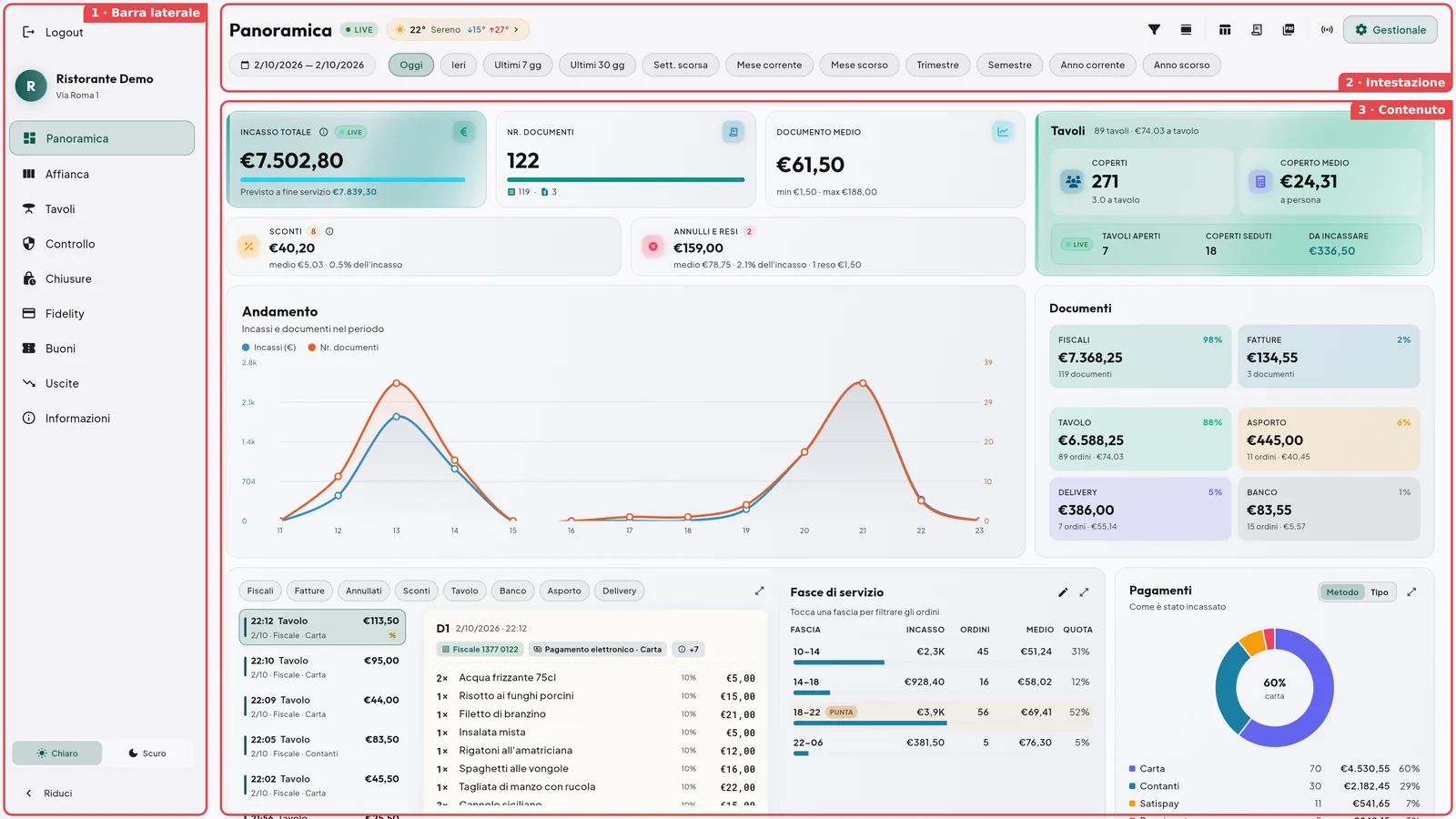Screen dimensions: 1456x819
Task: Select the 22:10 Tavolo €95,00 document
Action: (x=323, y=667)
